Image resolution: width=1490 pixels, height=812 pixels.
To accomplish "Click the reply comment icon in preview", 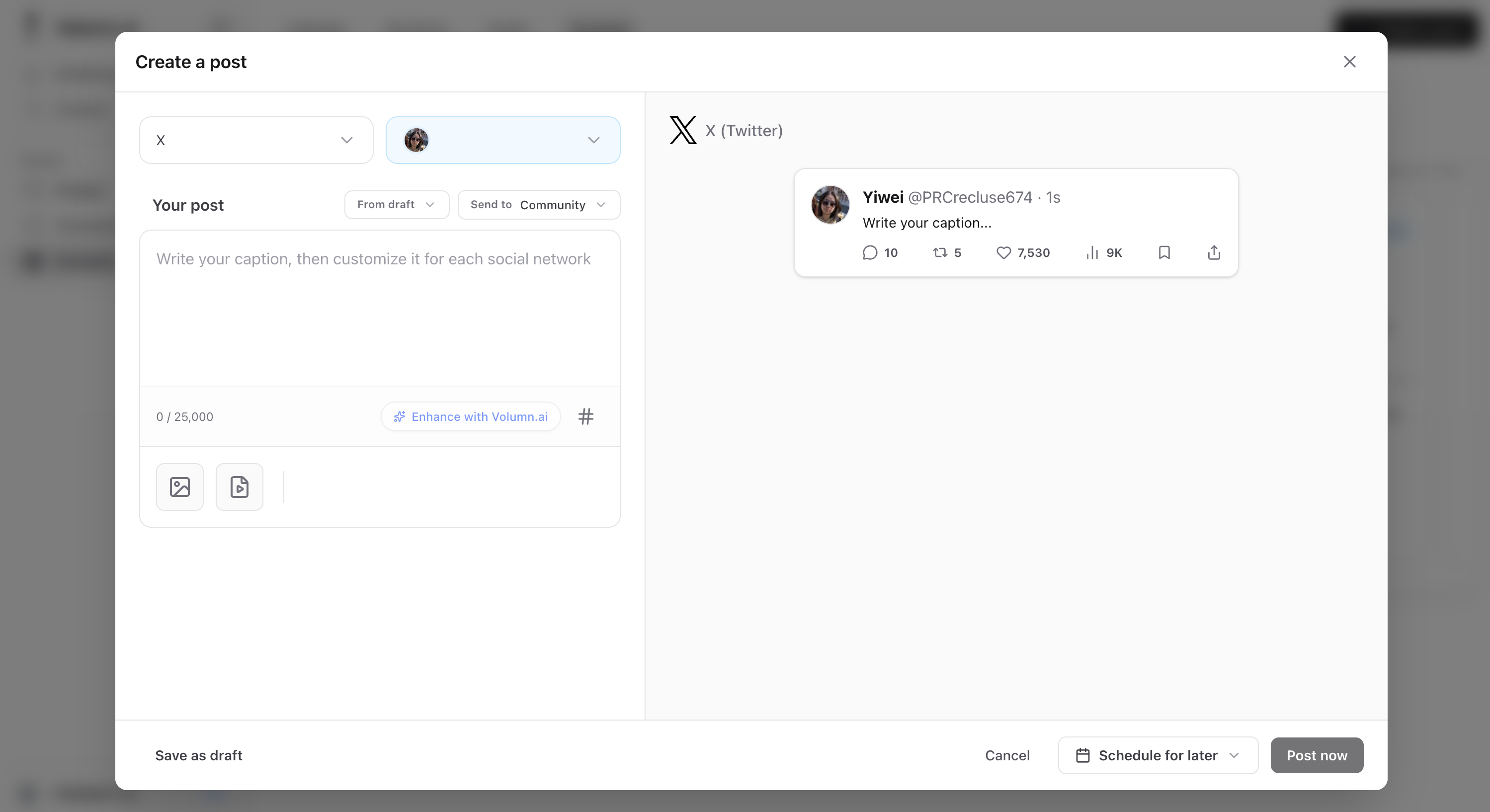I will pos(870,253).
